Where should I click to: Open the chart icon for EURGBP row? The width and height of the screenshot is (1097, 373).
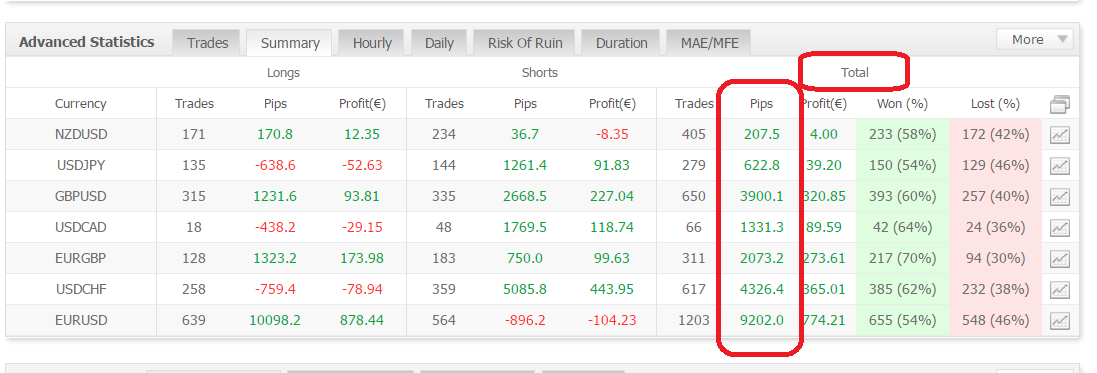pyautogui.click(x=1060, y=258)
